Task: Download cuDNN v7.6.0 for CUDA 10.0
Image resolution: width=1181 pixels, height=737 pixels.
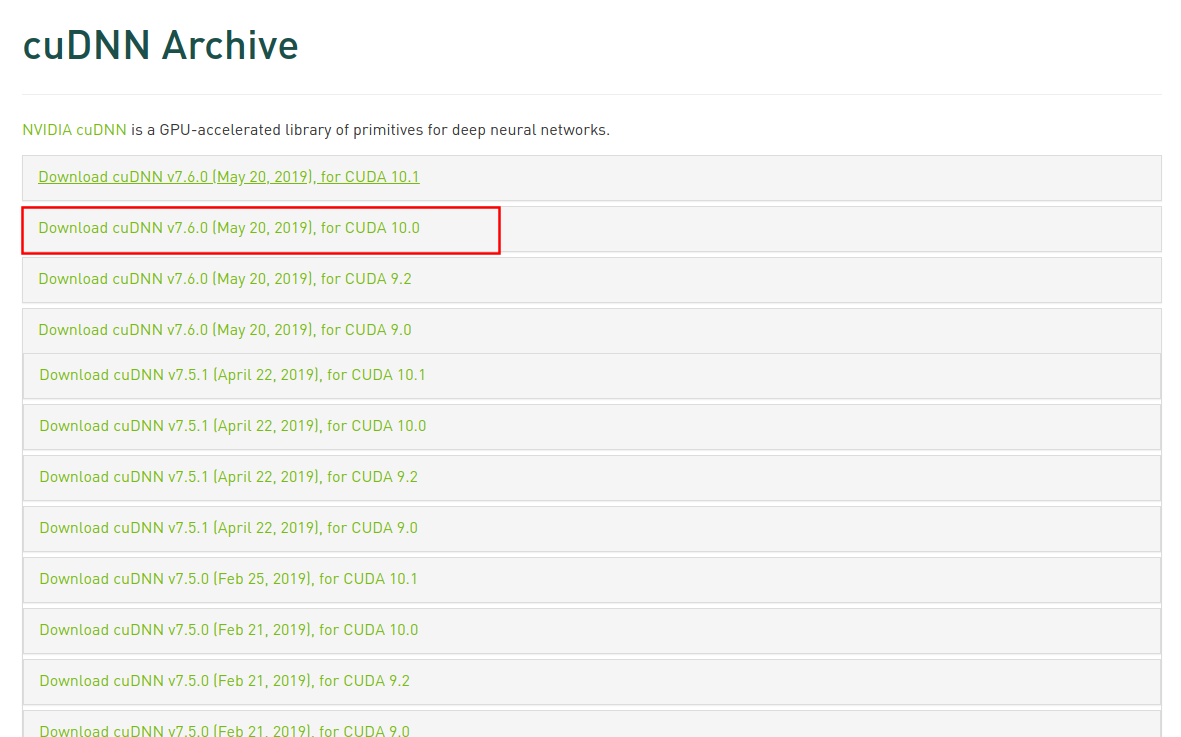Action: [229, 228]
